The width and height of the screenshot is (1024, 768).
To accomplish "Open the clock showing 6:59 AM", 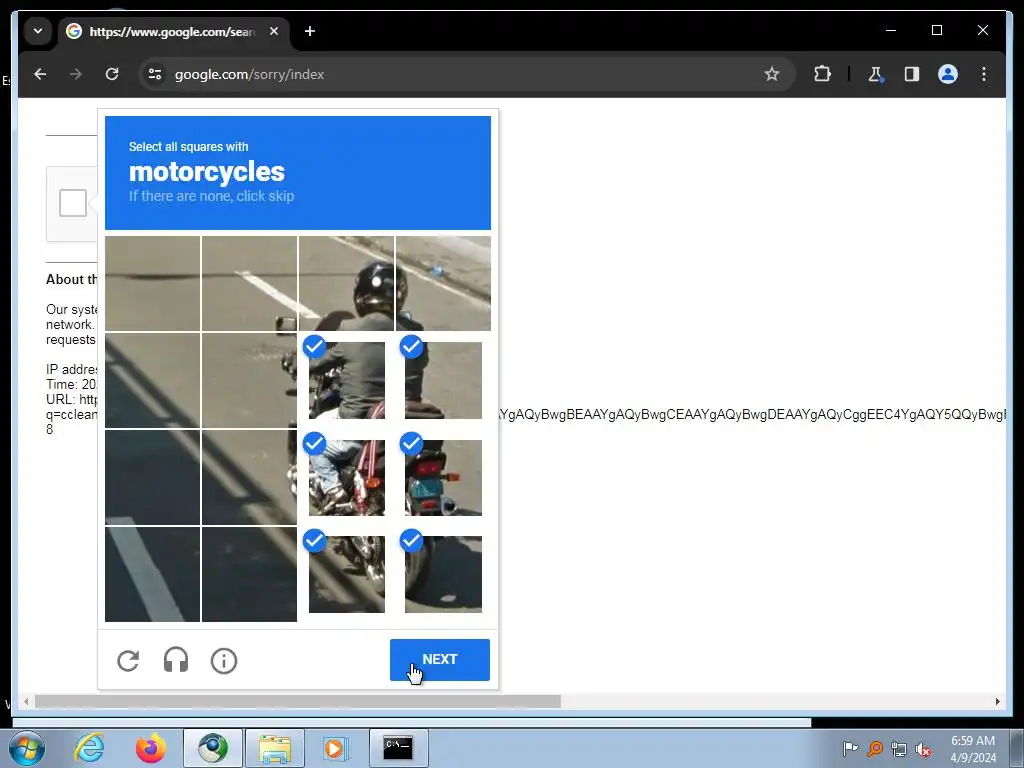I will (973, 749).
